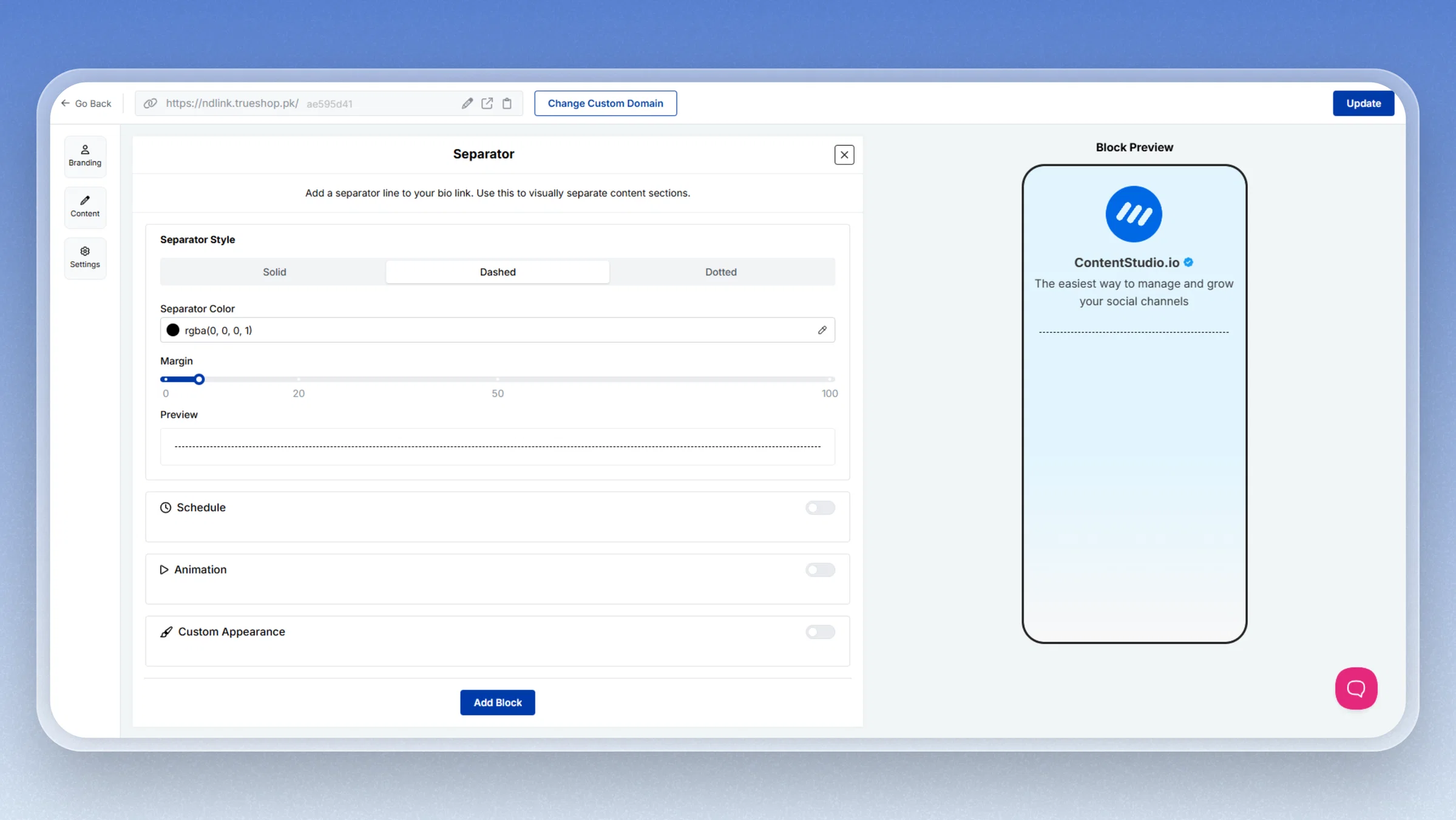Click Go Back link
Screen dimensions: 1456x820
click(x=86, y=103)
